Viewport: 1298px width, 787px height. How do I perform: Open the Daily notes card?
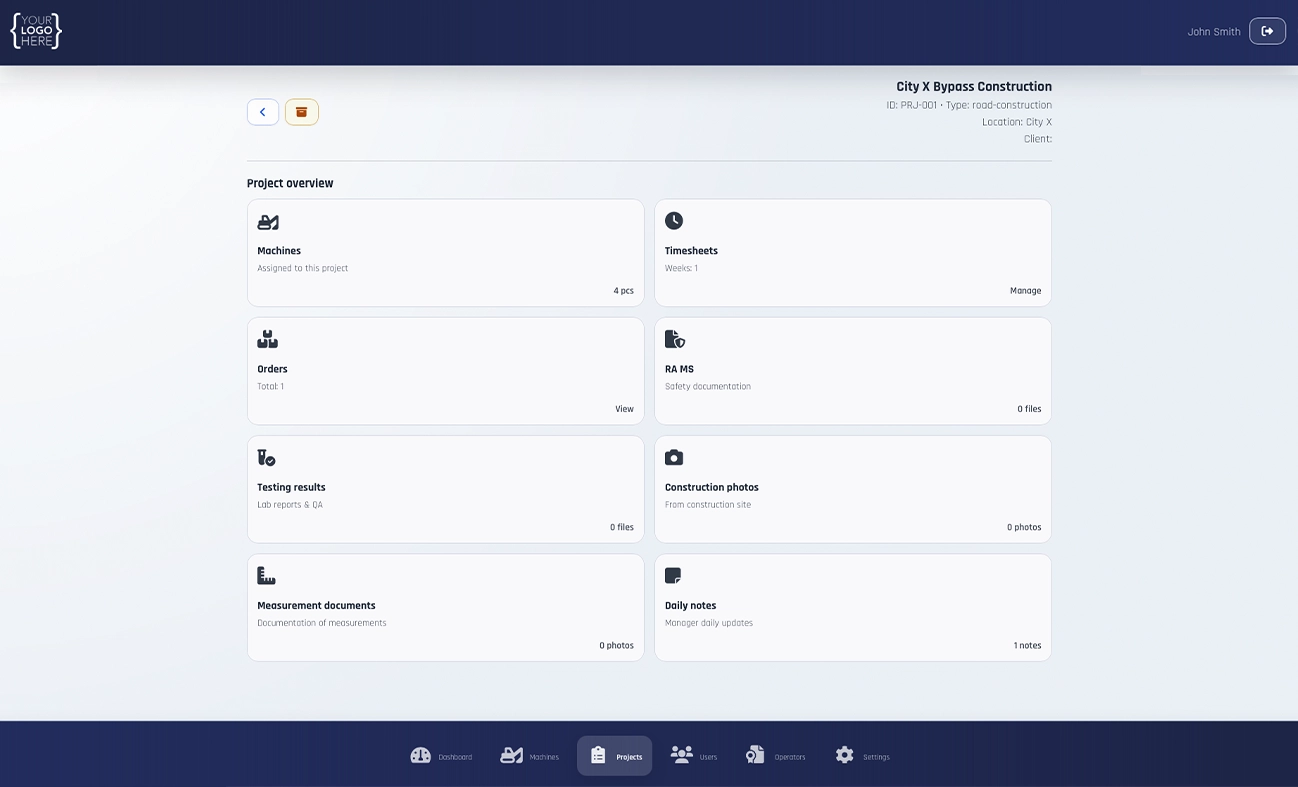pos(852,607)
